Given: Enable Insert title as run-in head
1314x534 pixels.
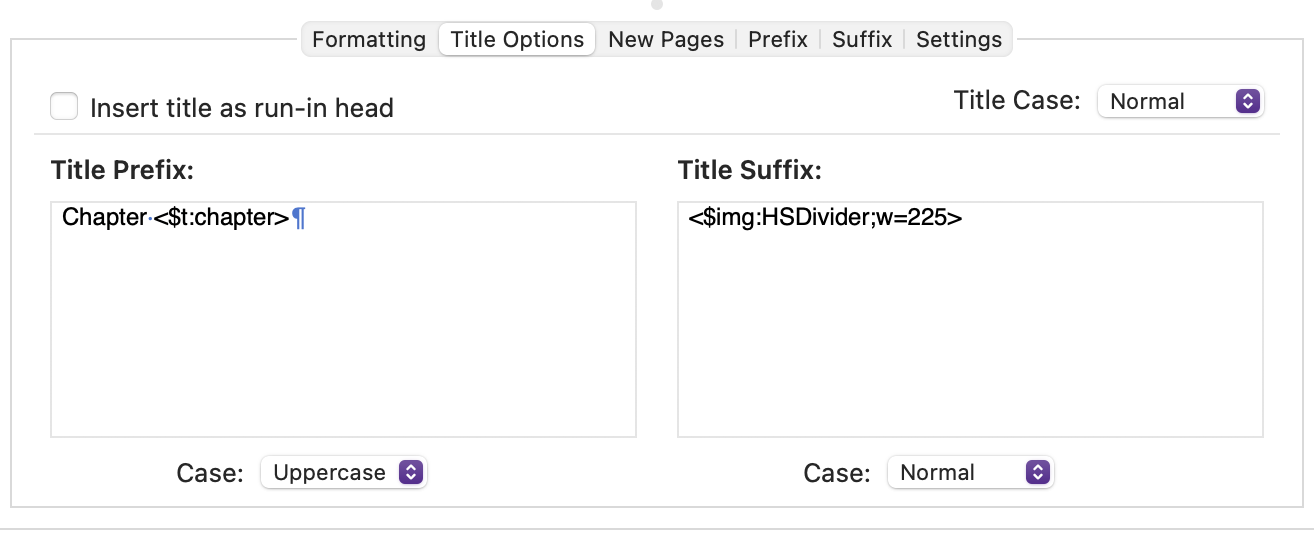Looking at the screenshot, I should [x=65, y=106].
